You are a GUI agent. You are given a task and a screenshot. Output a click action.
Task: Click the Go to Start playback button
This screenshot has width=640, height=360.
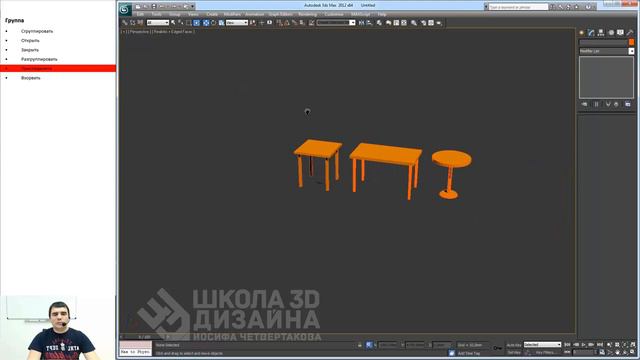567,345
